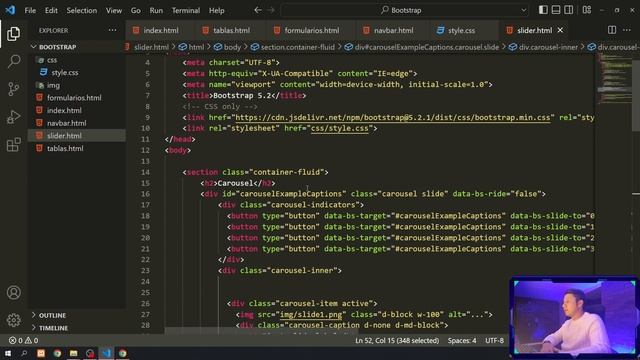Open editor More Actions ellipsis
640x360 pixels.
tap(627, 30)
